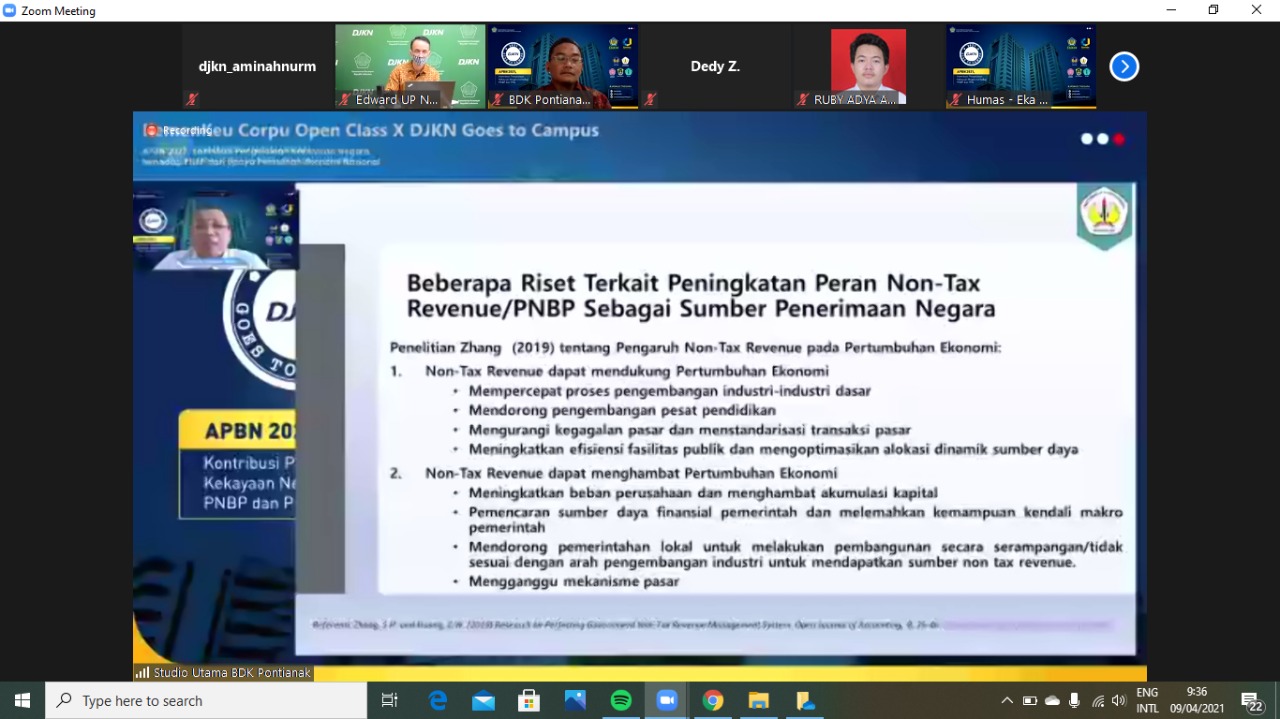Open Task View in the taskbar
The height and width of the screenshot is (719, 1280).
click(x=390, y=701)
